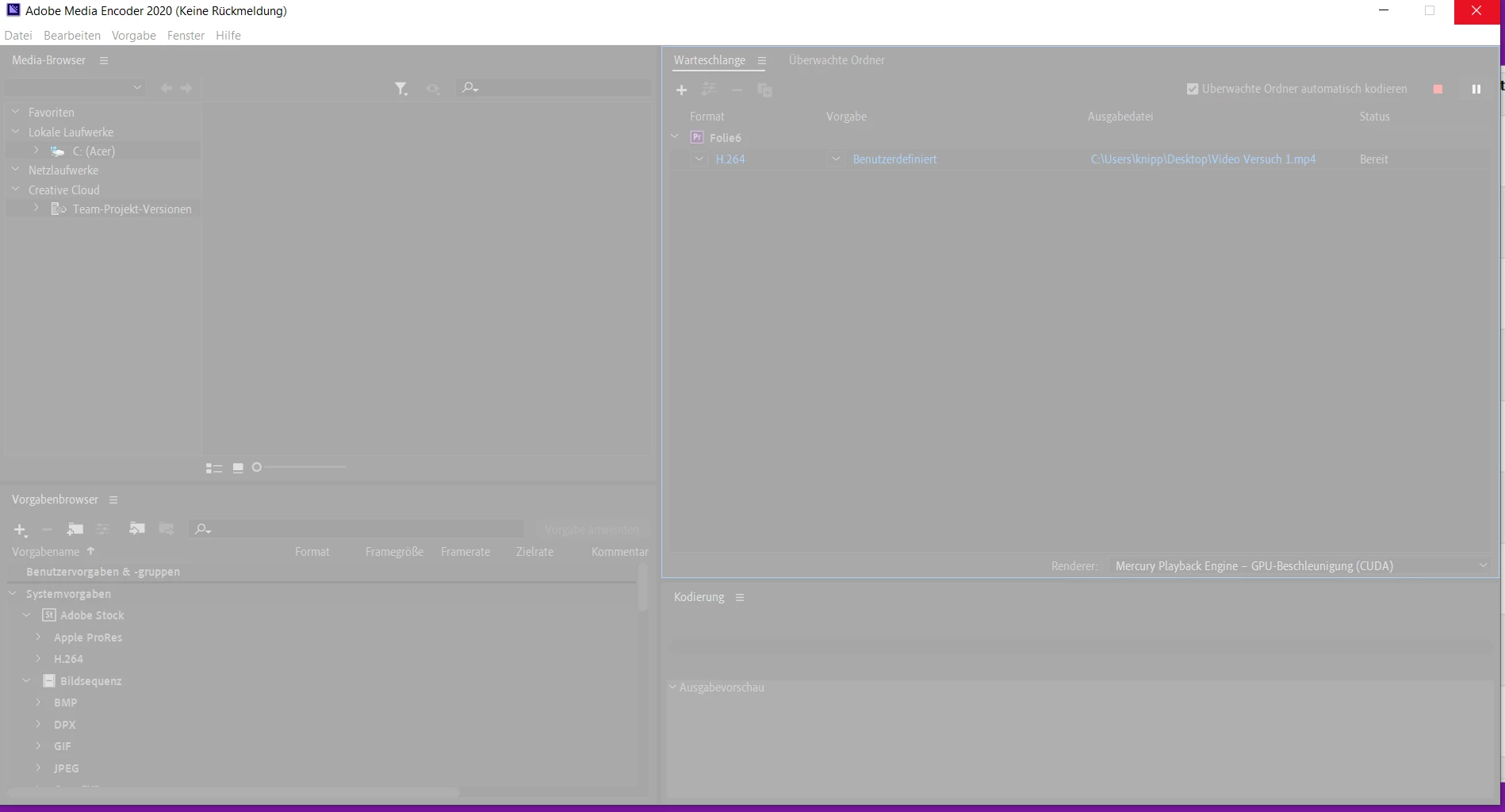Click the queue add output settings icon

coord(709,90)
